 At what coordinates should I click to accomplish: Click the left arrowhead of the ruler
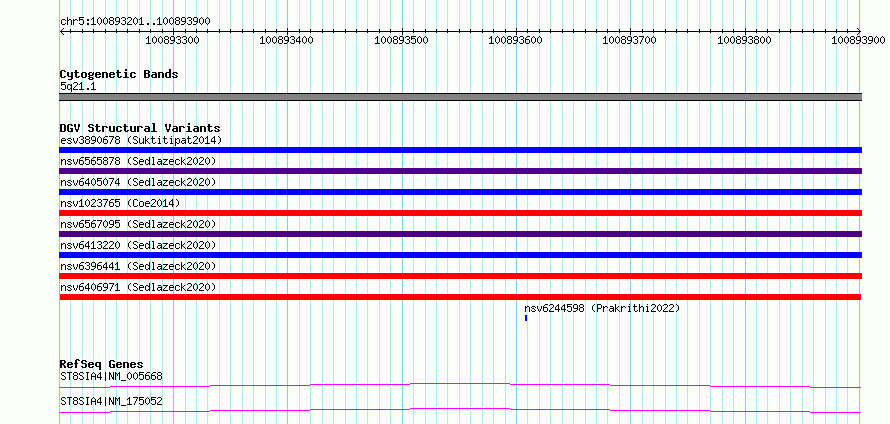coord(62,32)
